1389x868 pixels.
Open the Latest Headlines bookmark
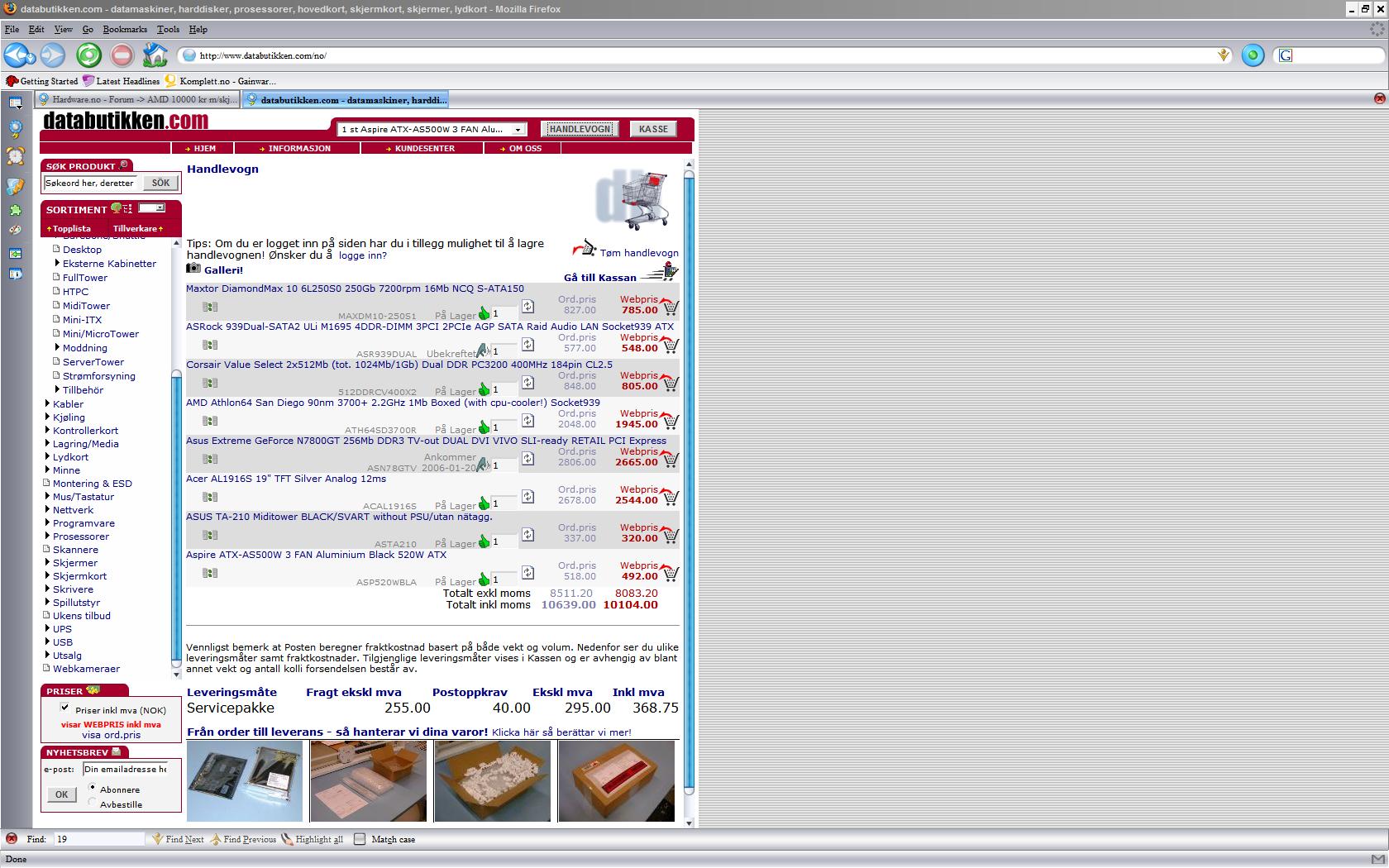click(x=121, y=81)
